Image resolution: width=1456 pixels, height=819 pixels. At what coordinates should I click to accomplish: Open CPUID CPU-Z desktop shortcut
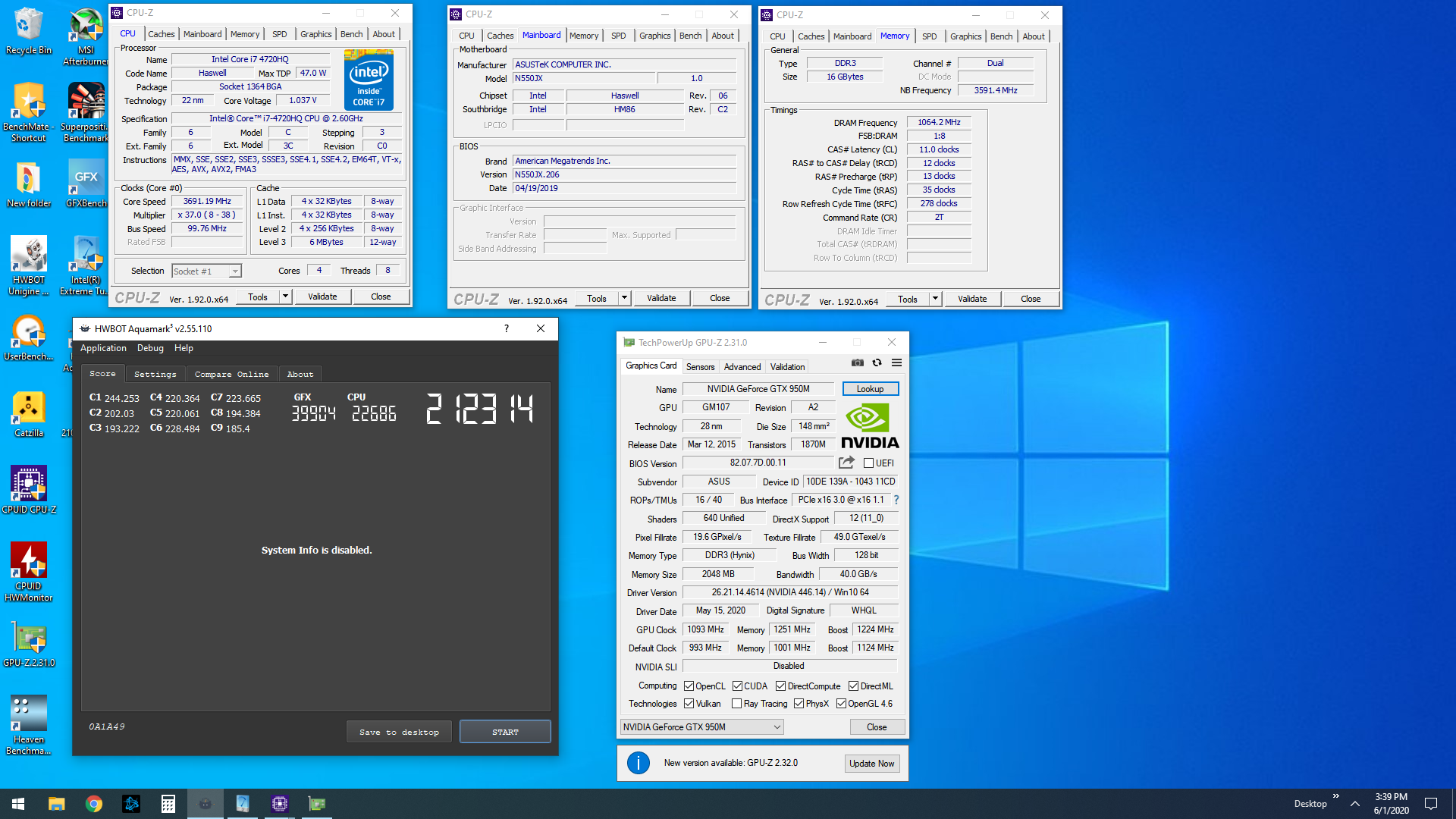click(x=29, y=490)
